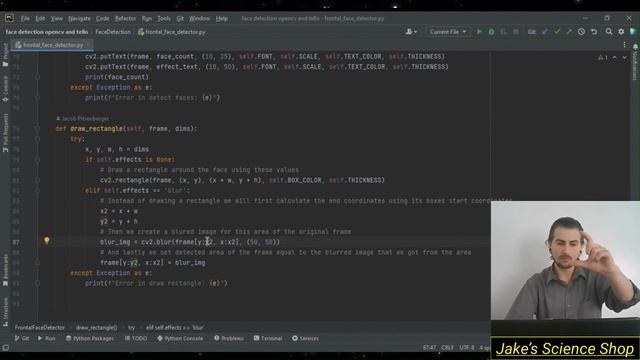640x360 pixels.
Task: Open the Tools menu
Action: 164,18
